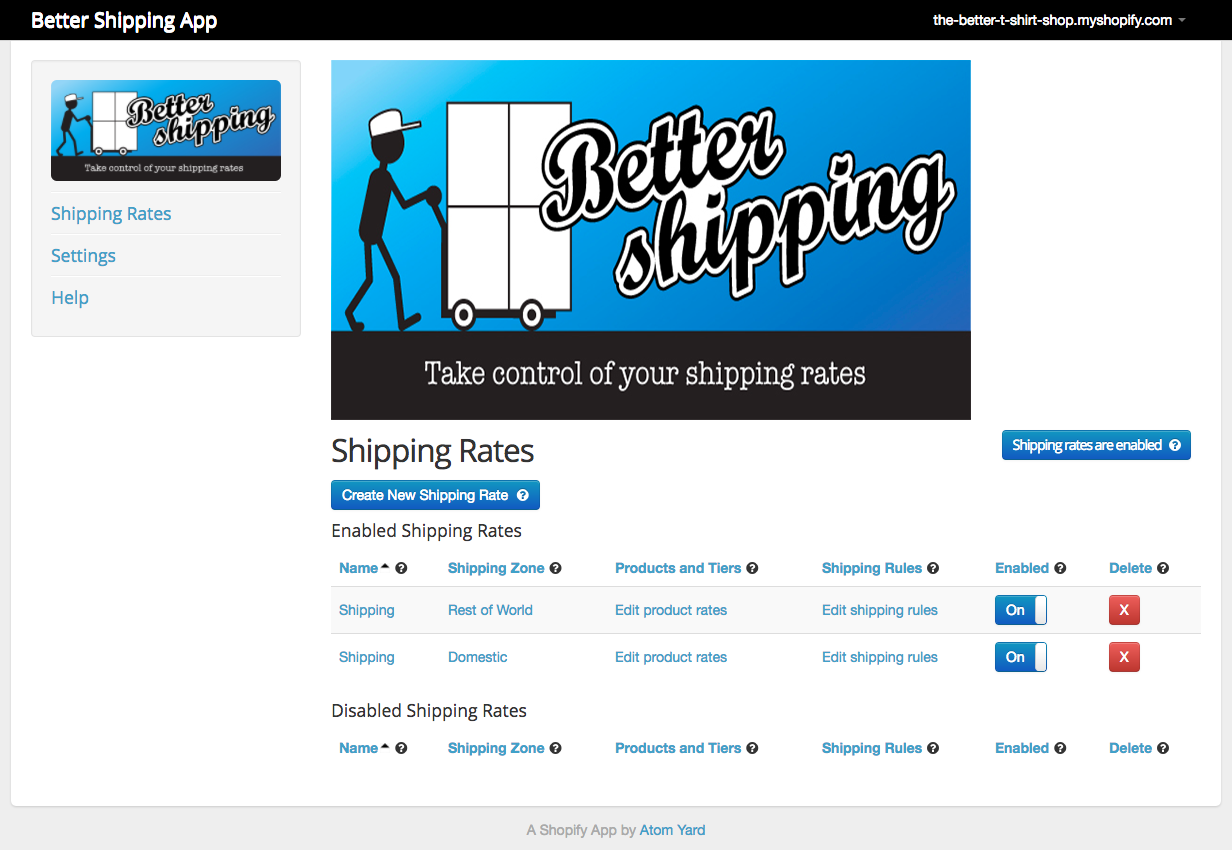Sort Disabled table by Name
Viewport: 1232px width, 850px height.
[358, 748]
